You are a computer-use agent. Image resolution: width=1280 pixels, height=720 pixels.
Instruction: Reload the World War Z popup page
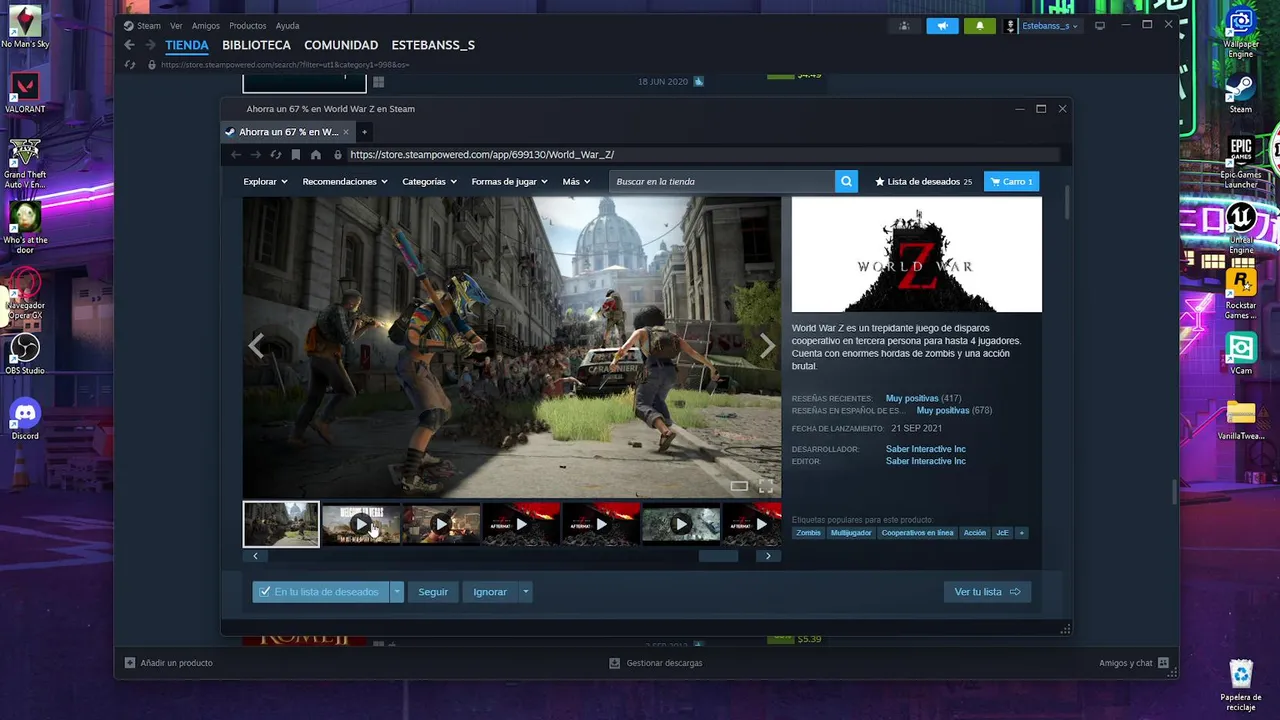[x=276, y=155]
